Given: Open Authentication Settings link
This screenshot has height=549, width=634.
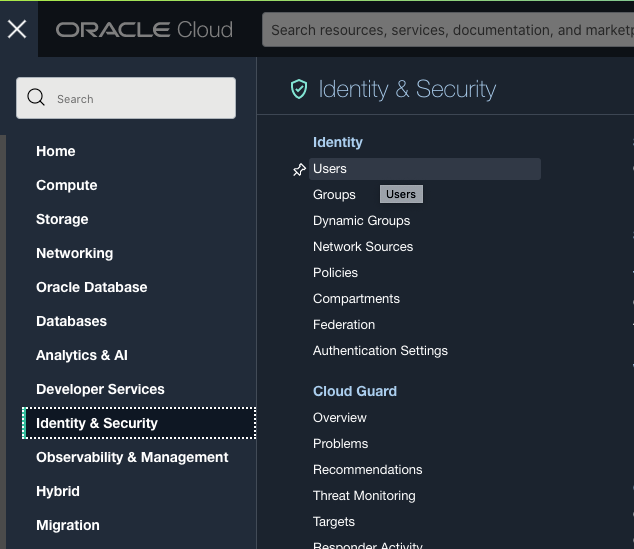Looking at the screenshot, I should click(380, 351).
